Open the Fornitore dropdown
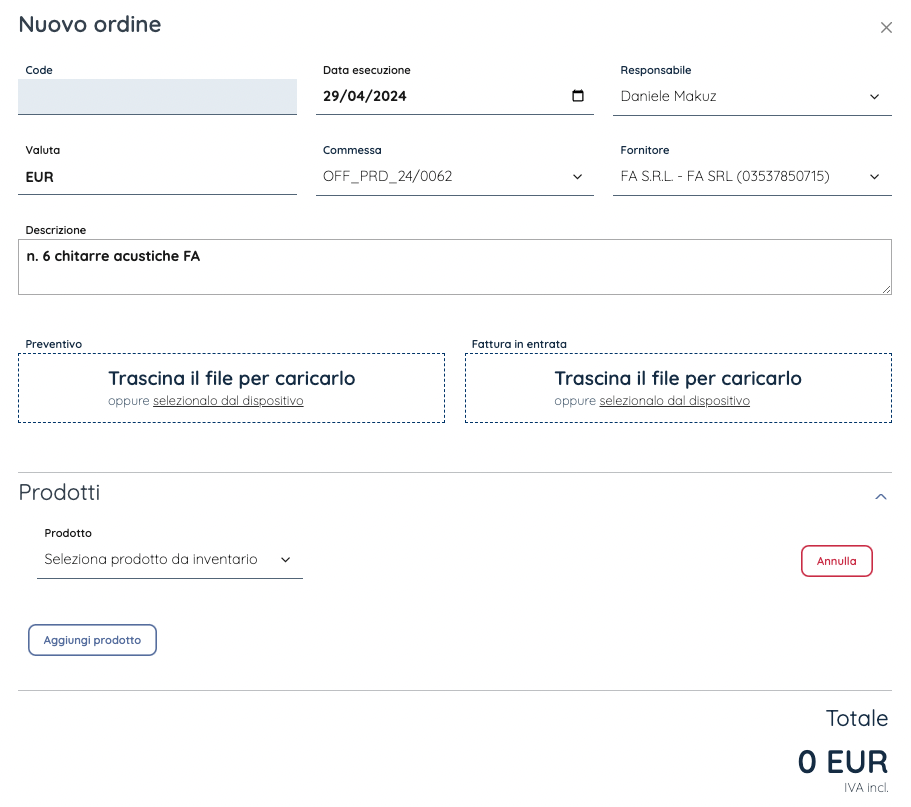 coord(751,177)
